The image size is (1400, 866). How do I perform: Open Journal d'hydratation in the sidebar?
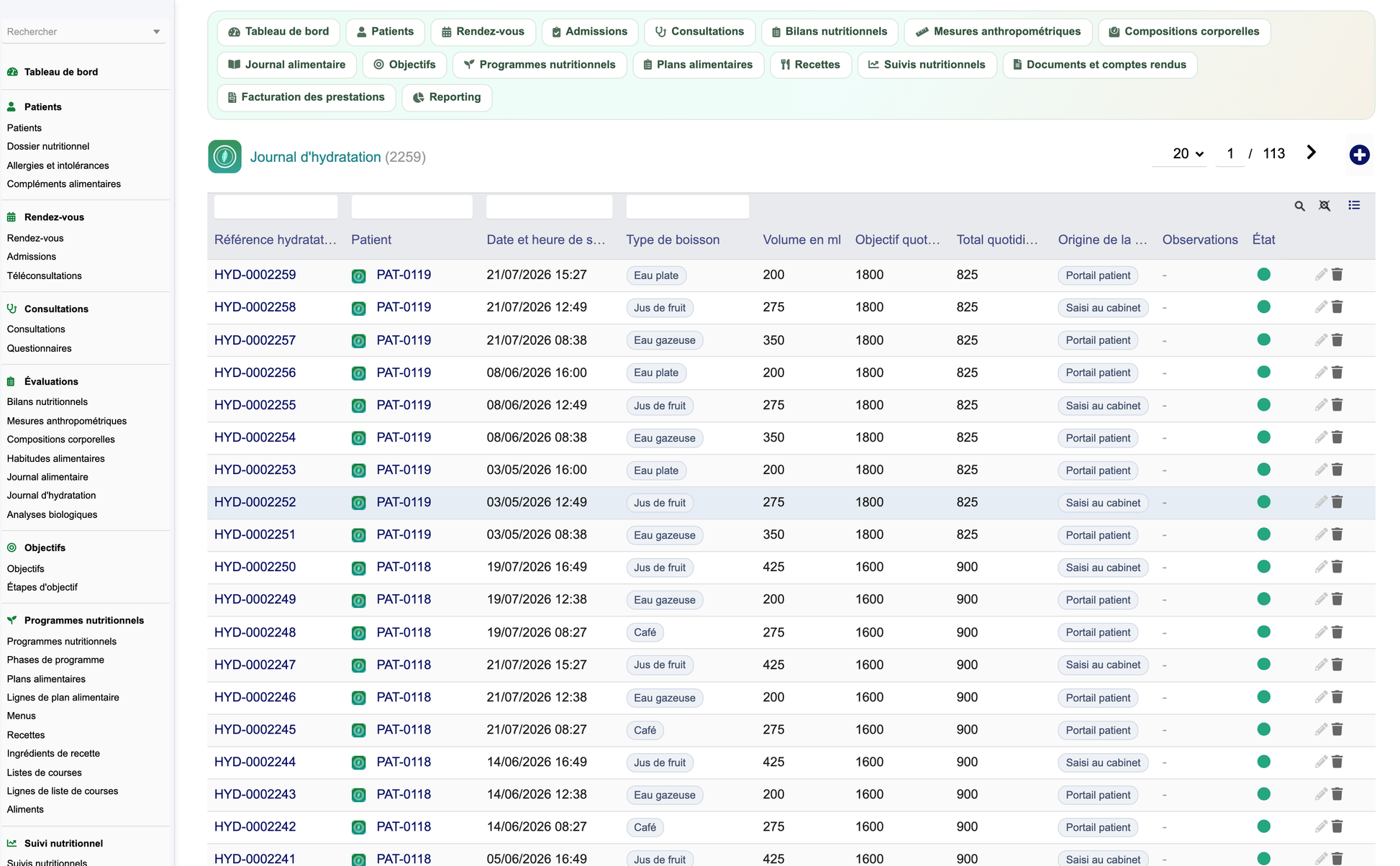click(51, 496)
